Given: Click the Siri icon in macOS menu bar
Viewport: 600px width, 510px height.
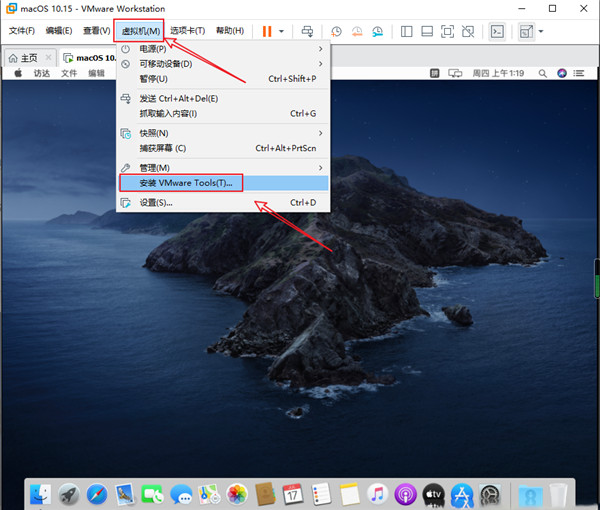Looking at the screenshot, I should pos(562,73).
